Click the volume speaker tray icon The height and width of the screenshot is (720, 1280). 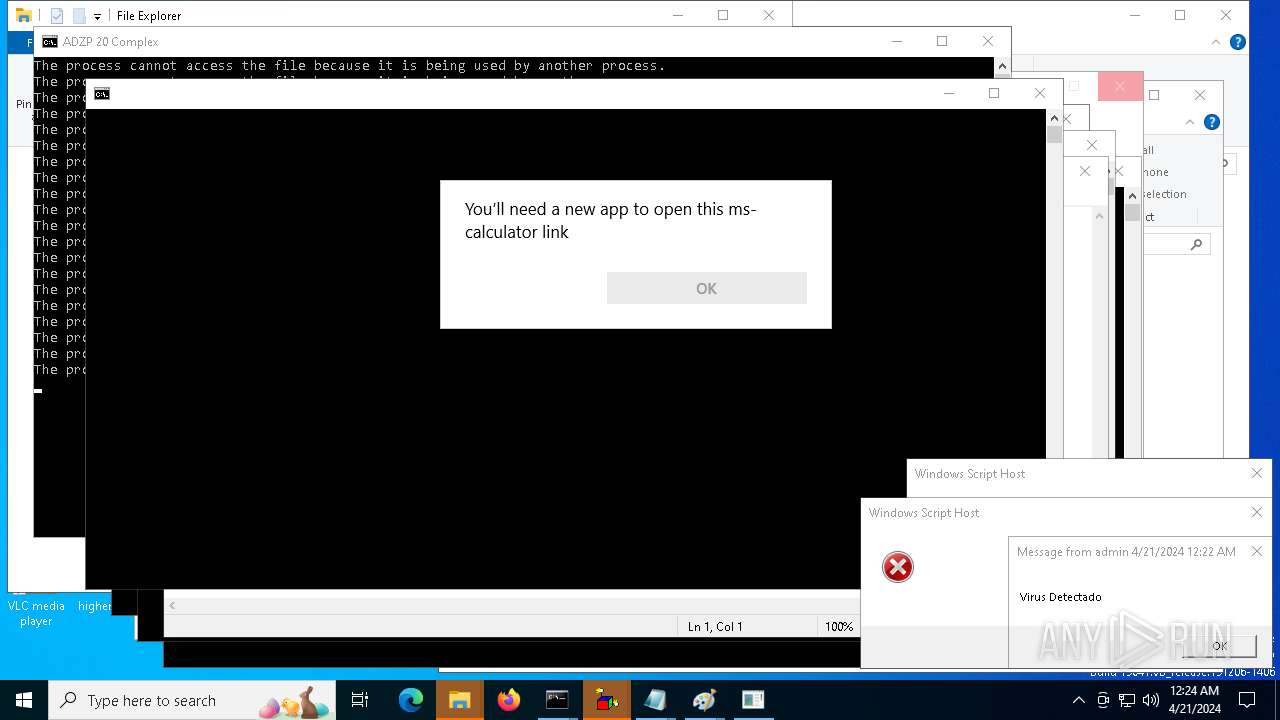1150,700
